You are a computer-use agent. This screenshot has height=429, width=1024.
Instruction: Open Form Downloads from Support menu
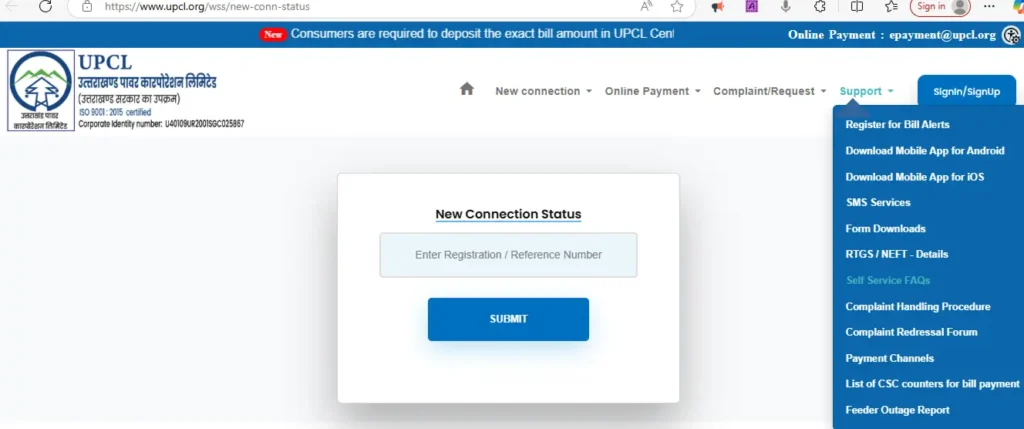886,229
